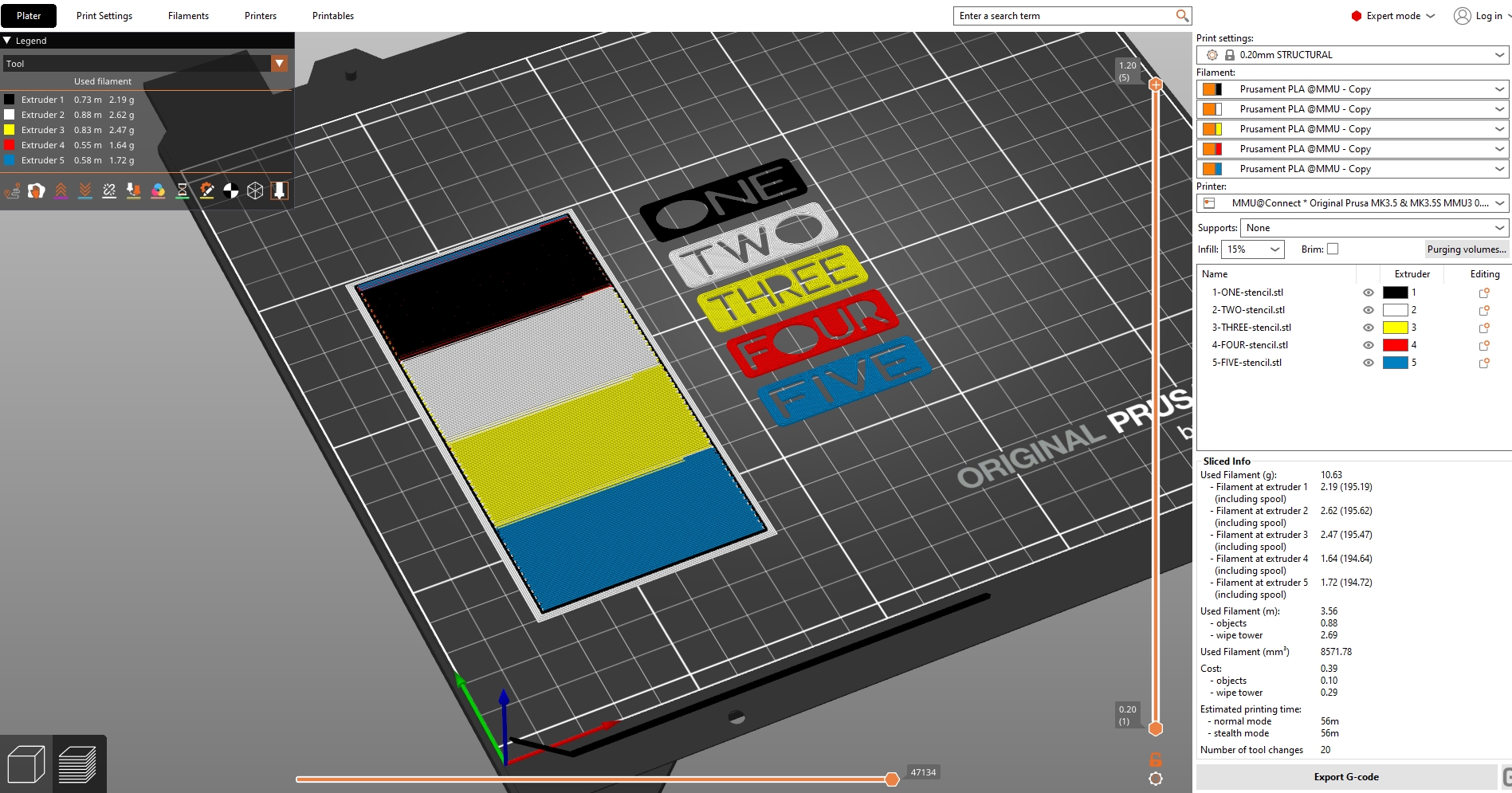Switch to 3D editor view cube
Image resolution: width=1512 pixels, height=793 pixels.
point(26,764)
